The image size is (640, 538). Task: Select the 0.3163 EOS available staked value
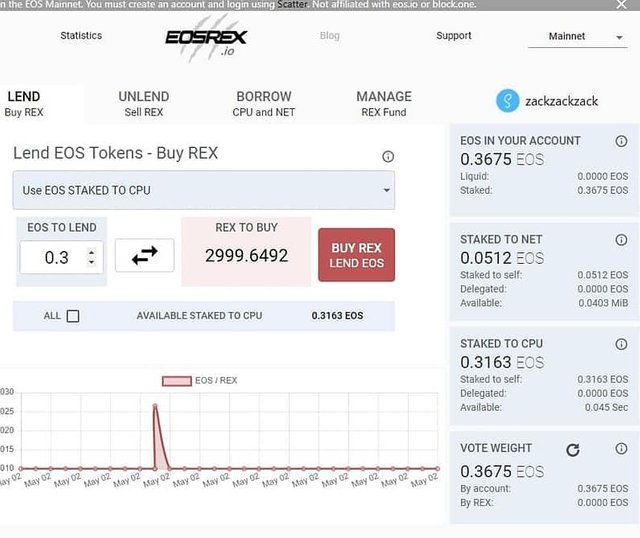coord(337,316)
